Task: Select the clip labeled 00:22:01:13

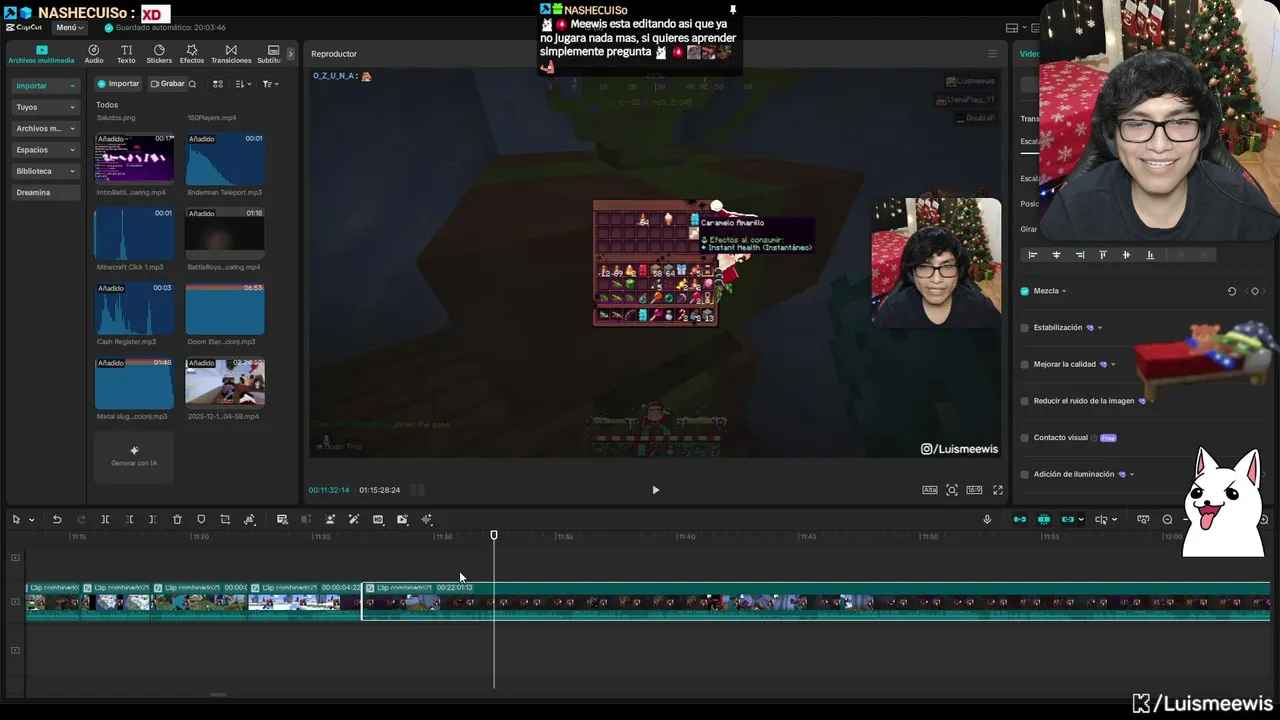Action: click(x=815, y=601)
